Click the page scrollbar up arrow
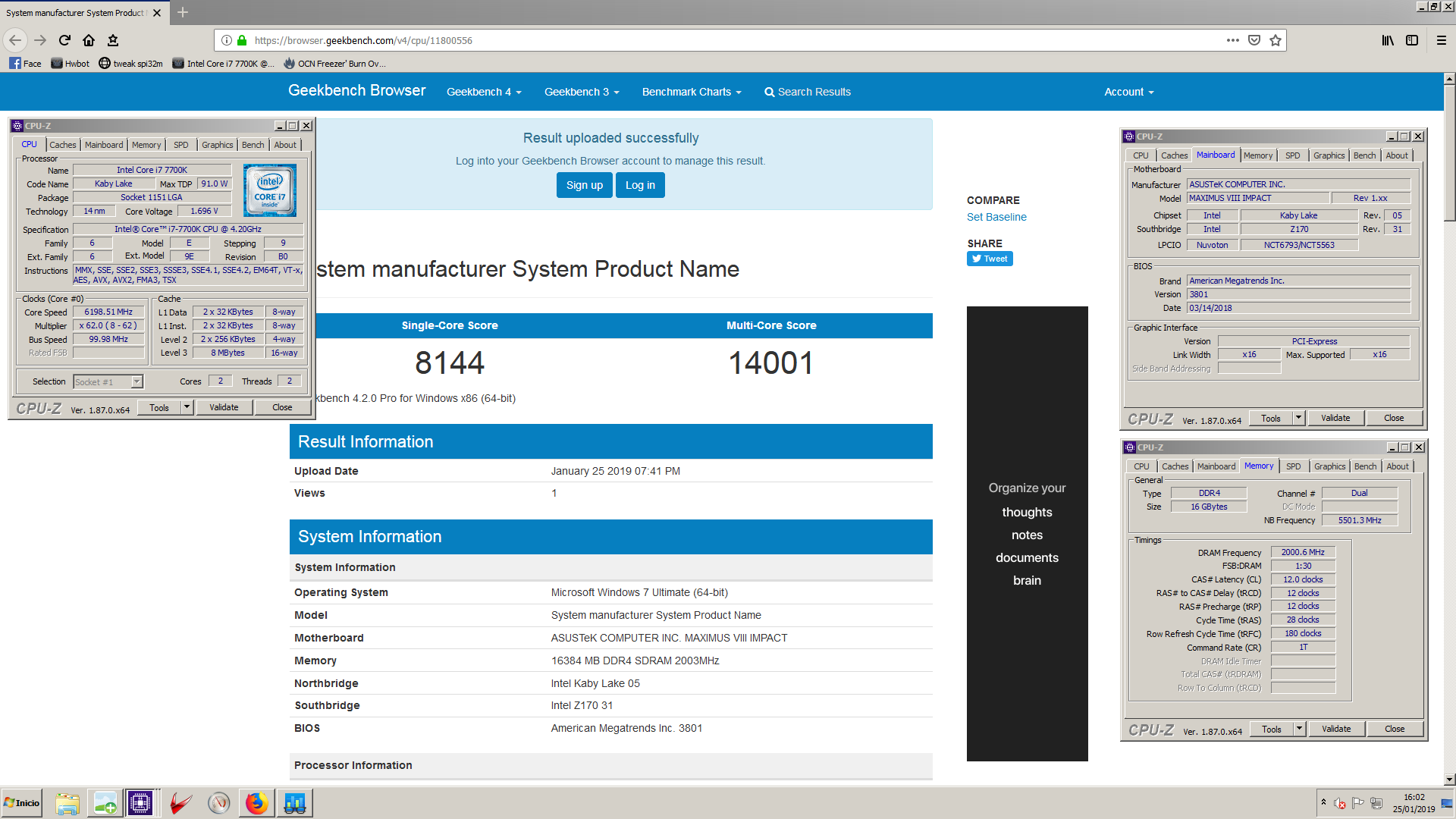Viewport: 1456px width, 819px height. (x=1449, y=78)
